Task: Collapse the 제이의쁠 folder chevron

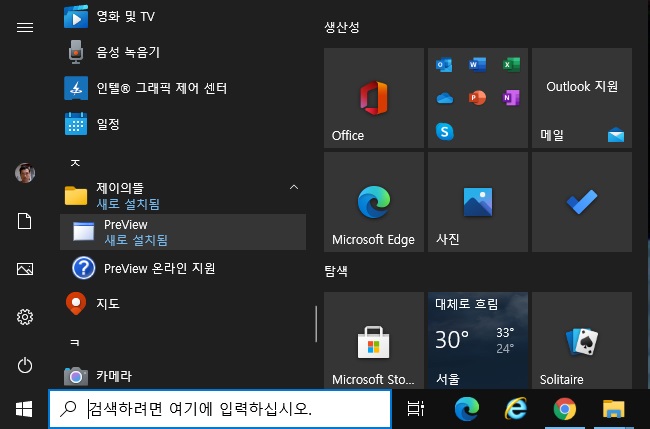Action: (293, 187)
